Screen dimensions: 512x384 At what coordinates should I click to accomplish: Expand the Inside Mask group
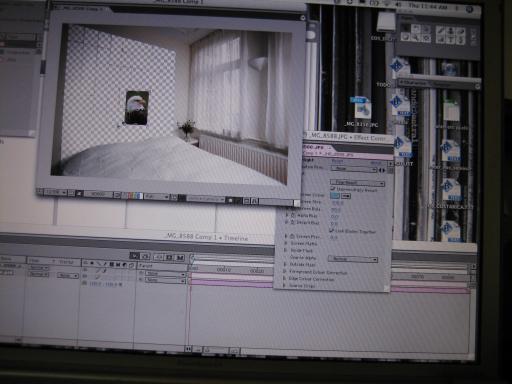pos(286,250)
